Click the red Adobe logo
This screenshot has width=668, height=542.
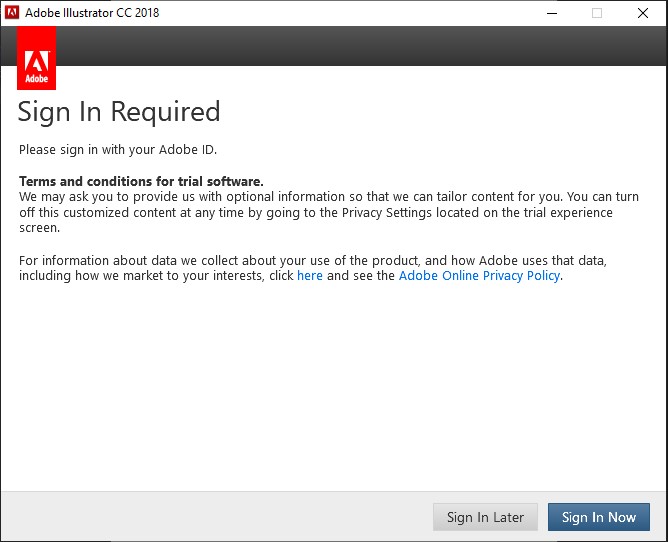36,59
